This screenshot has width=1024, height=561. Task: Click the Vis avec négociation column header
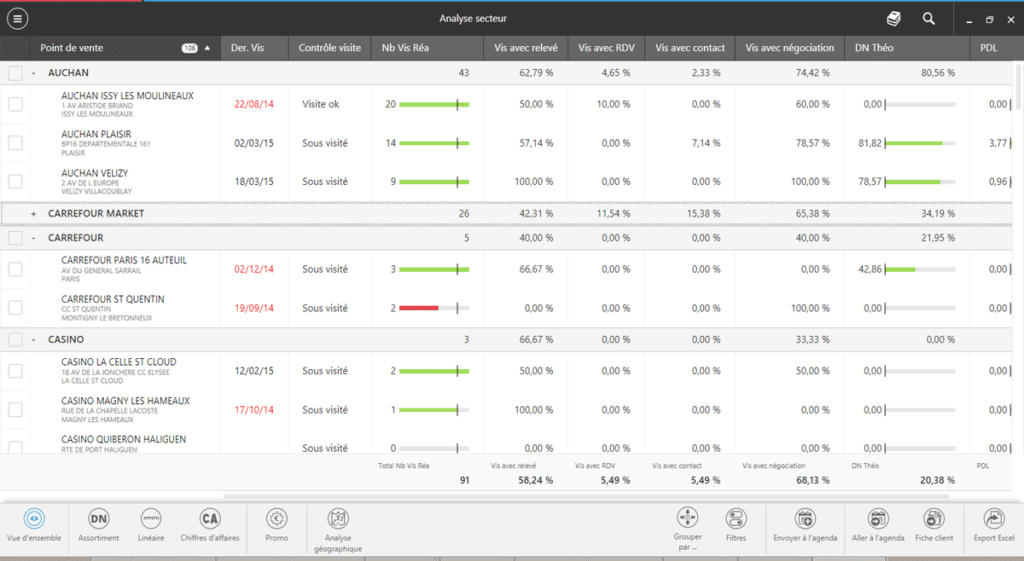789,48
